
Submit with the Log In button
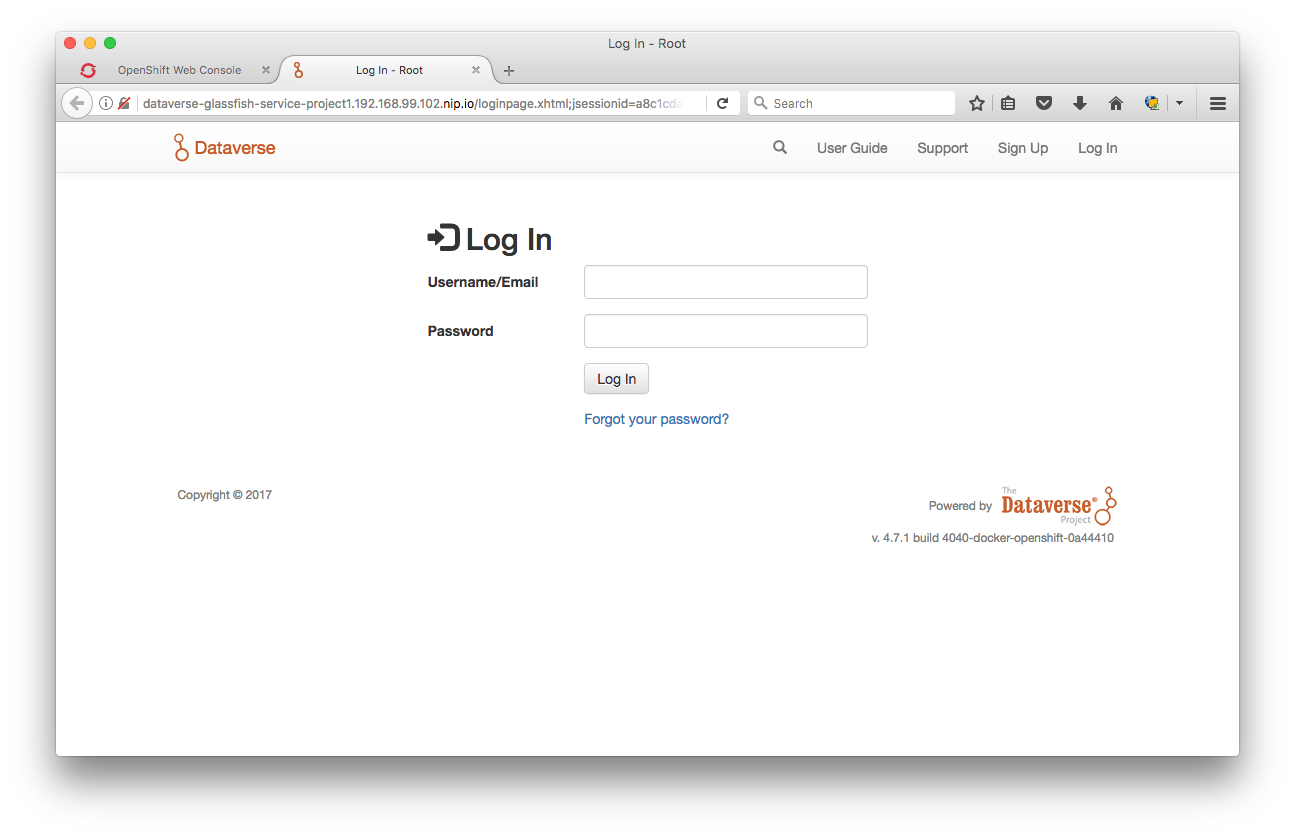click(616, 379)
